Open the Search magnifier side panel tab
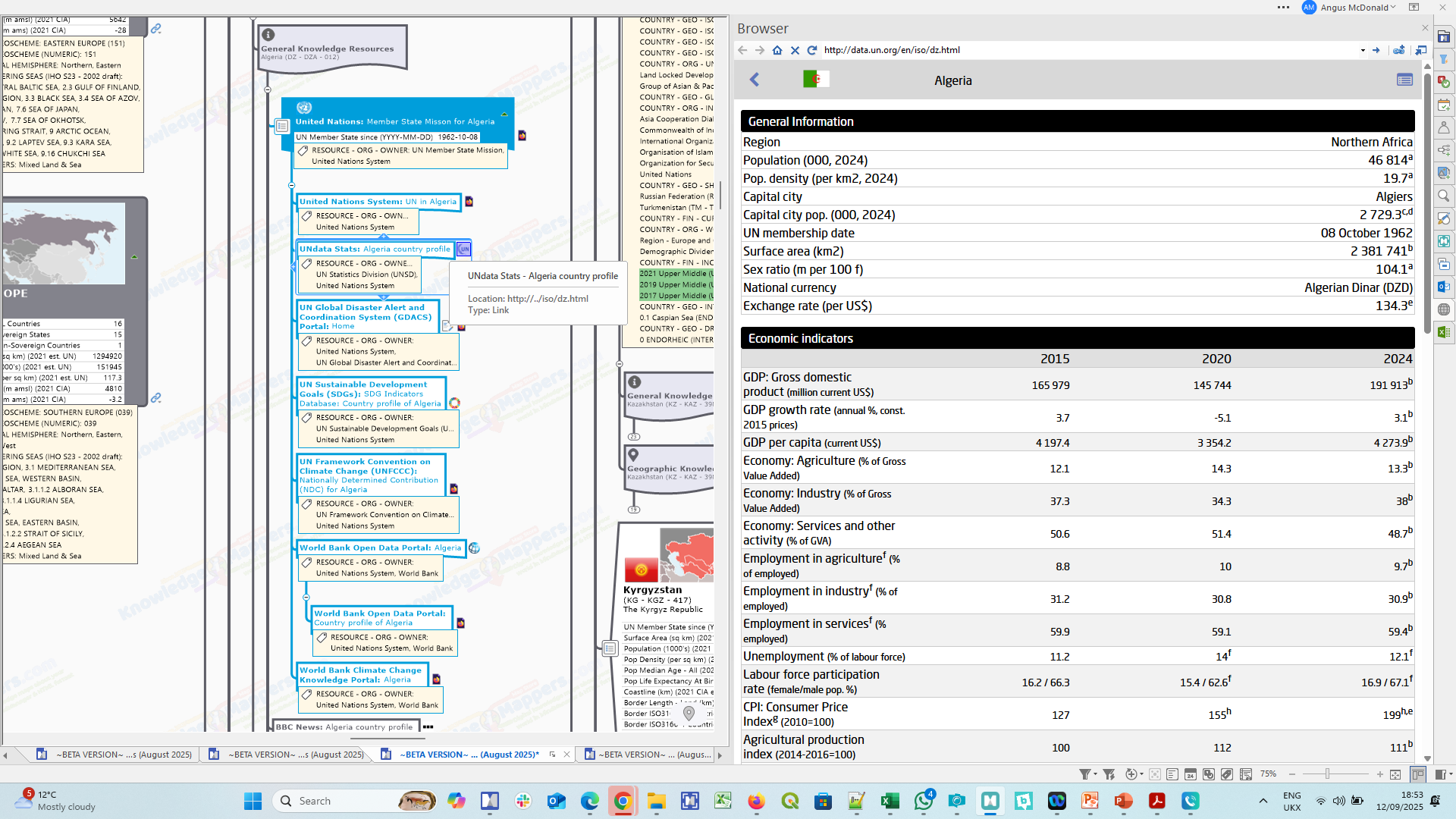1456x819 pixels. [1444, 196]
